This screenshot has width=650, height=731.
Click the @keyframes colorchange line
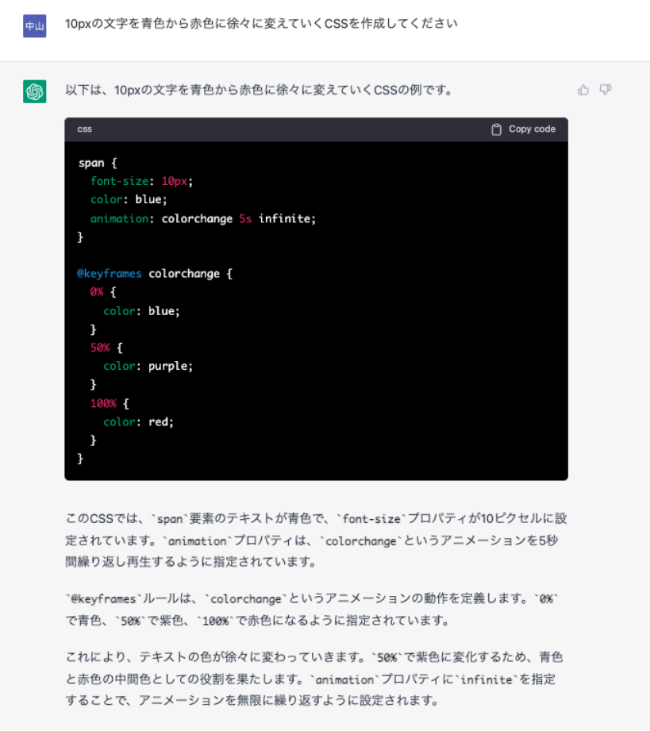pyautogui.click(x=154, y=273)
